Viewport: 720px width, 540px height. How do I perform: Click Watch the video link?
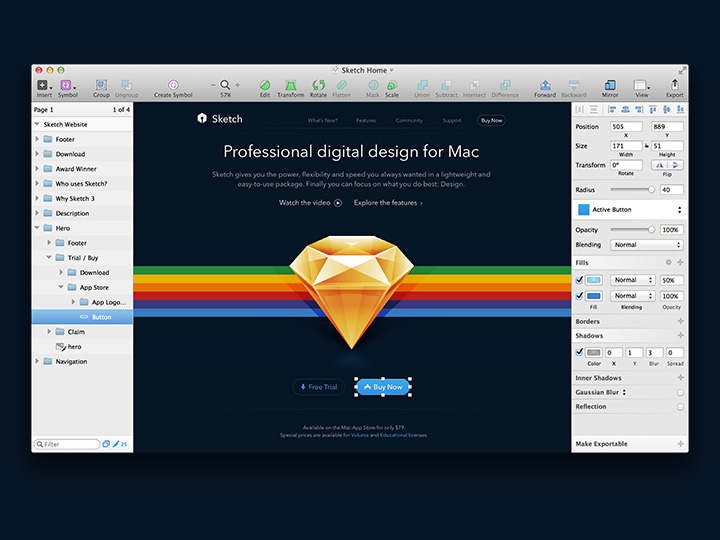310,203
